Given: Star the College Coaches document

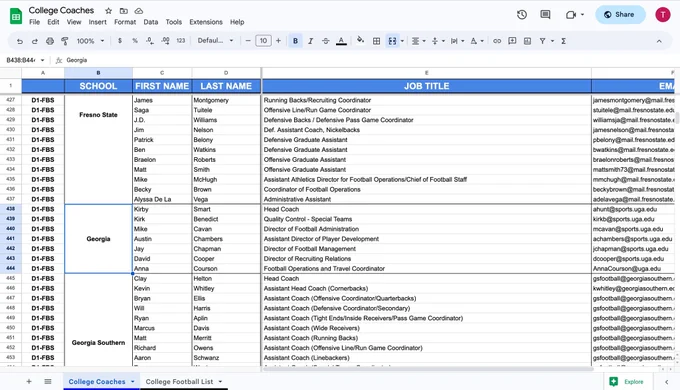Looking at the screenshot, I should pos(108,11).
